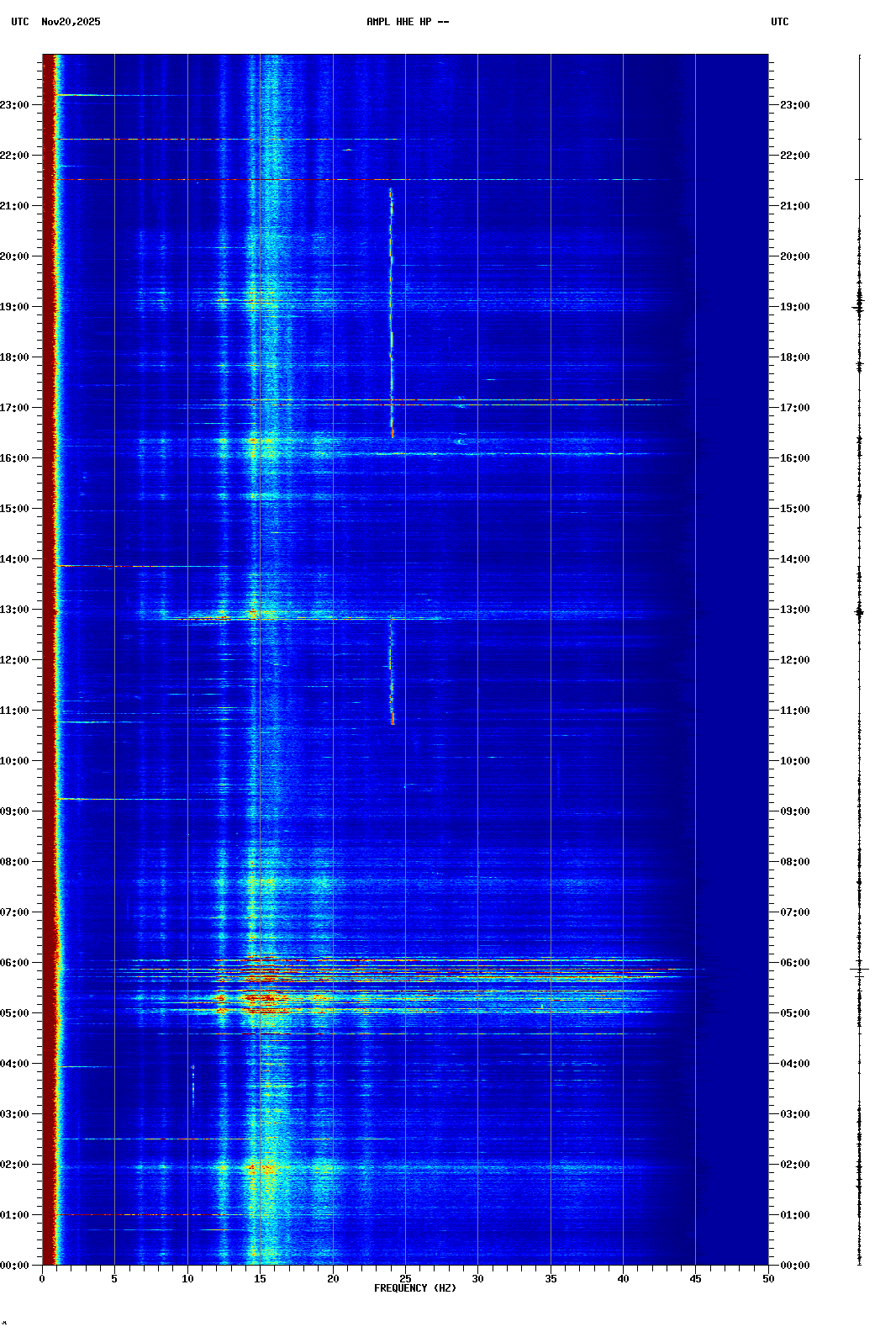Click the "Nov20,2025" date label
896x1332 pixels.
71,22
